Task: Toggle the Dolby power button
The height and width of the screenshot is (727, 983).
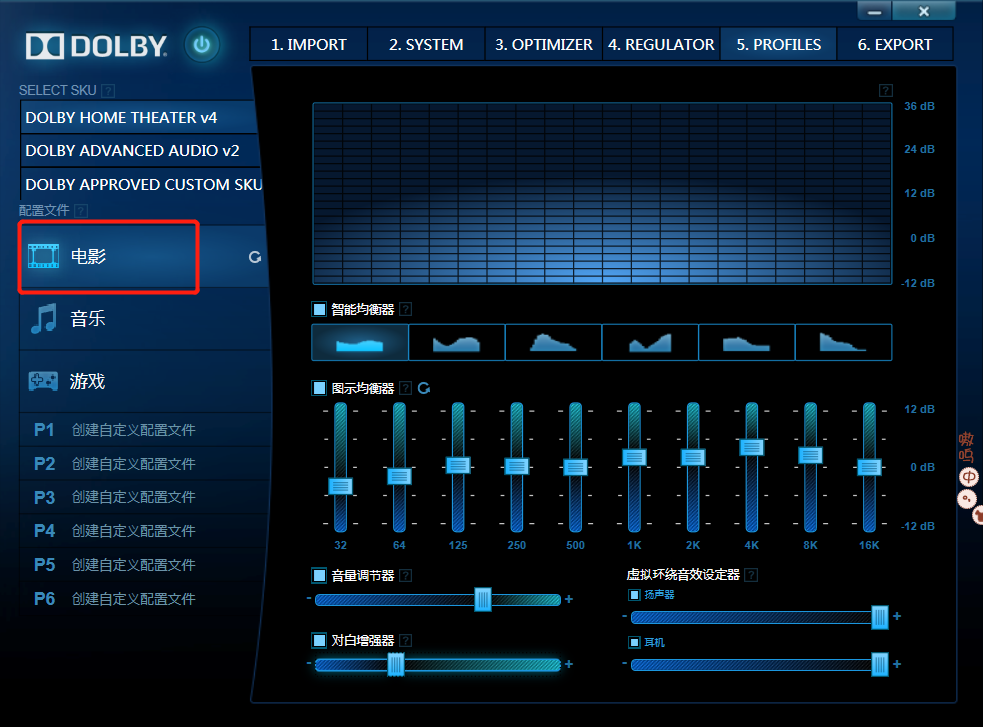Action: 201,44
